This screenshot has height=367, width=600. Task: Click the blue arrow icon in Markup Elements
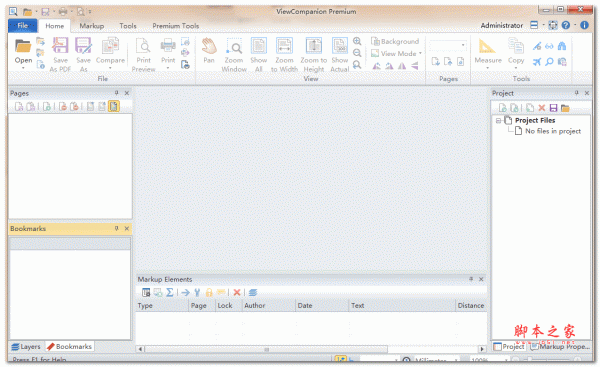click(185, 293)
